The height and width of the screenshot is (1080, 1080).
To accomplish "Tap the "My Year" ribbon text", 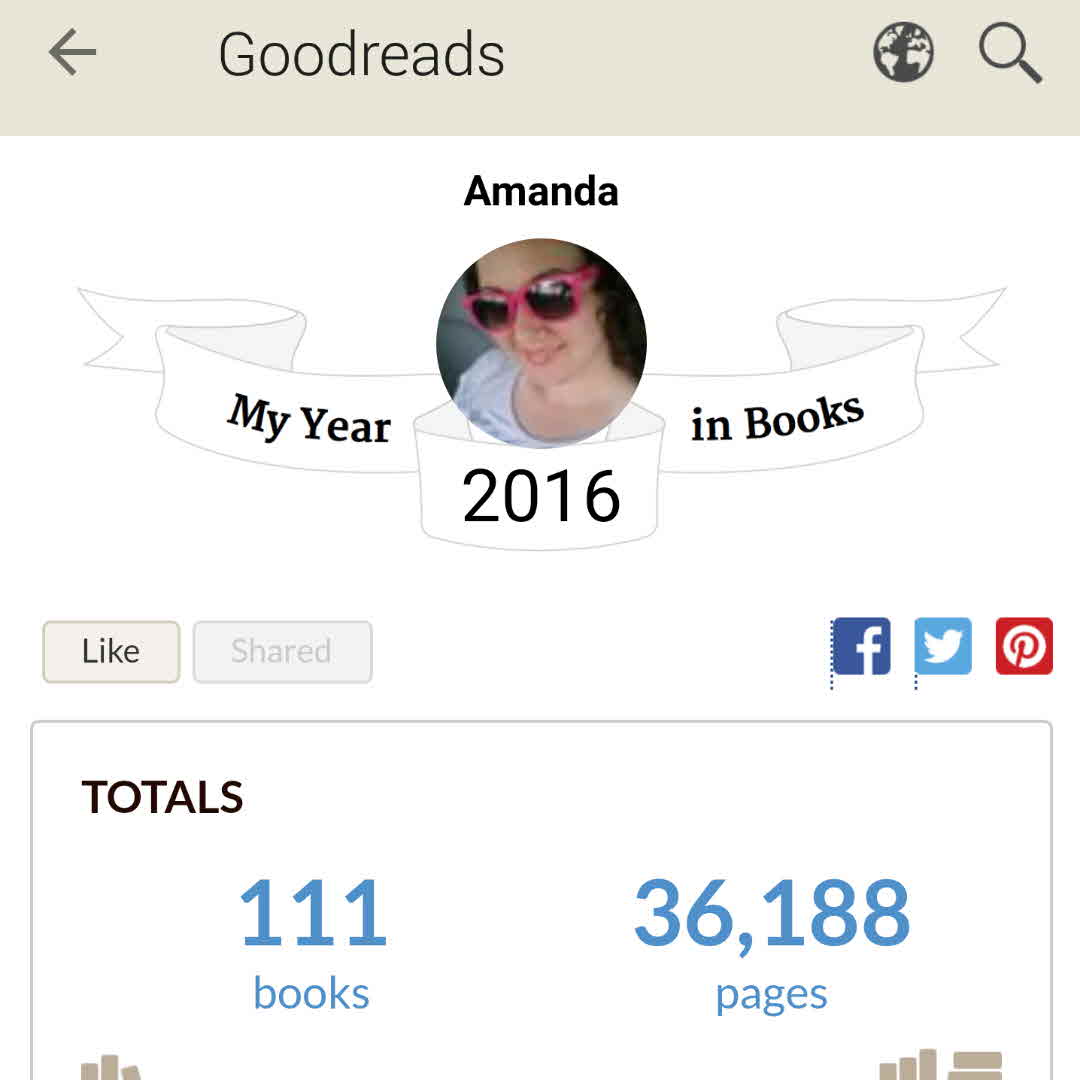I will 309,419.
